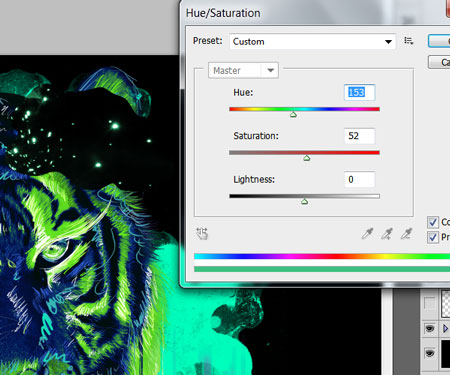Screen dimensions: 450x375
Task: Click into the Saturation value field
Action: click(x=359, y=136)
